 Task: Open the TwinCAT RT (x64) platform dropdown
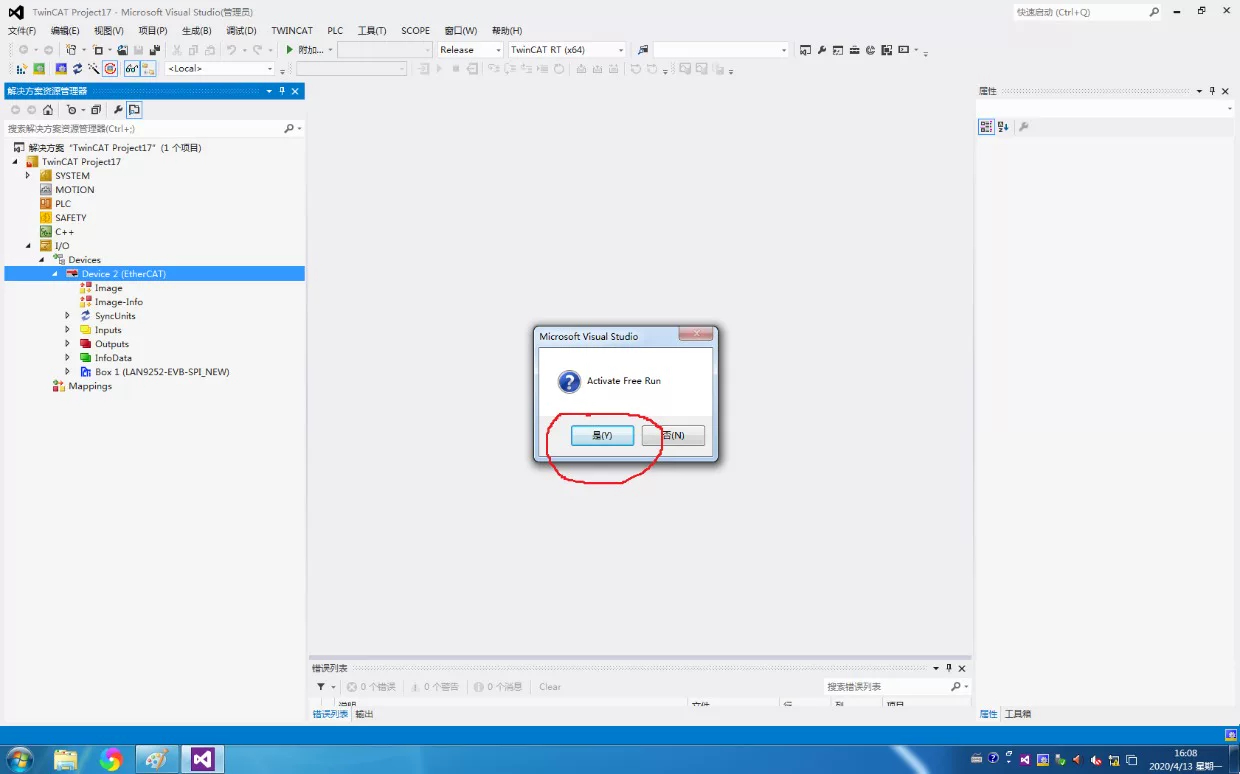[567, 49]
